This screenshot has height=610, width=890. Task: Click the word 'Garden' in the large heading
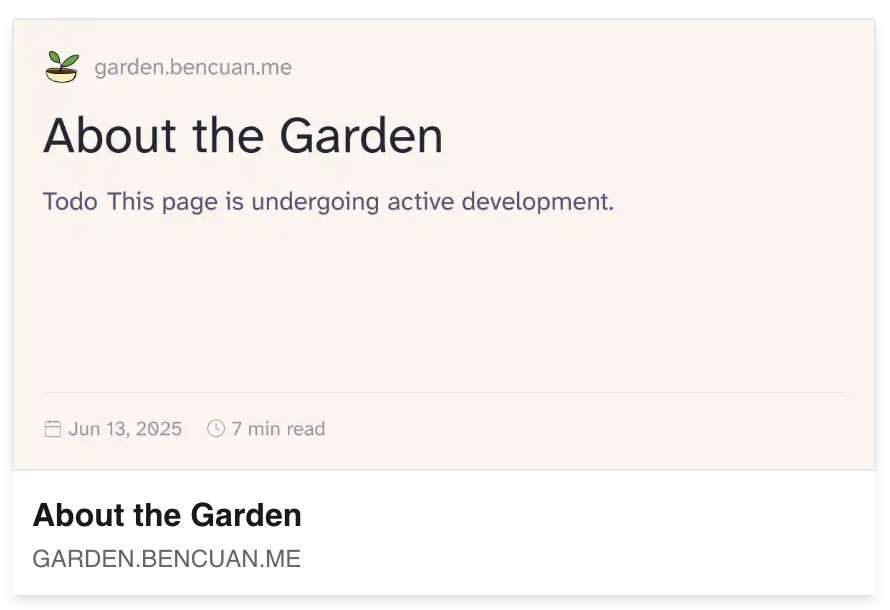361,136
